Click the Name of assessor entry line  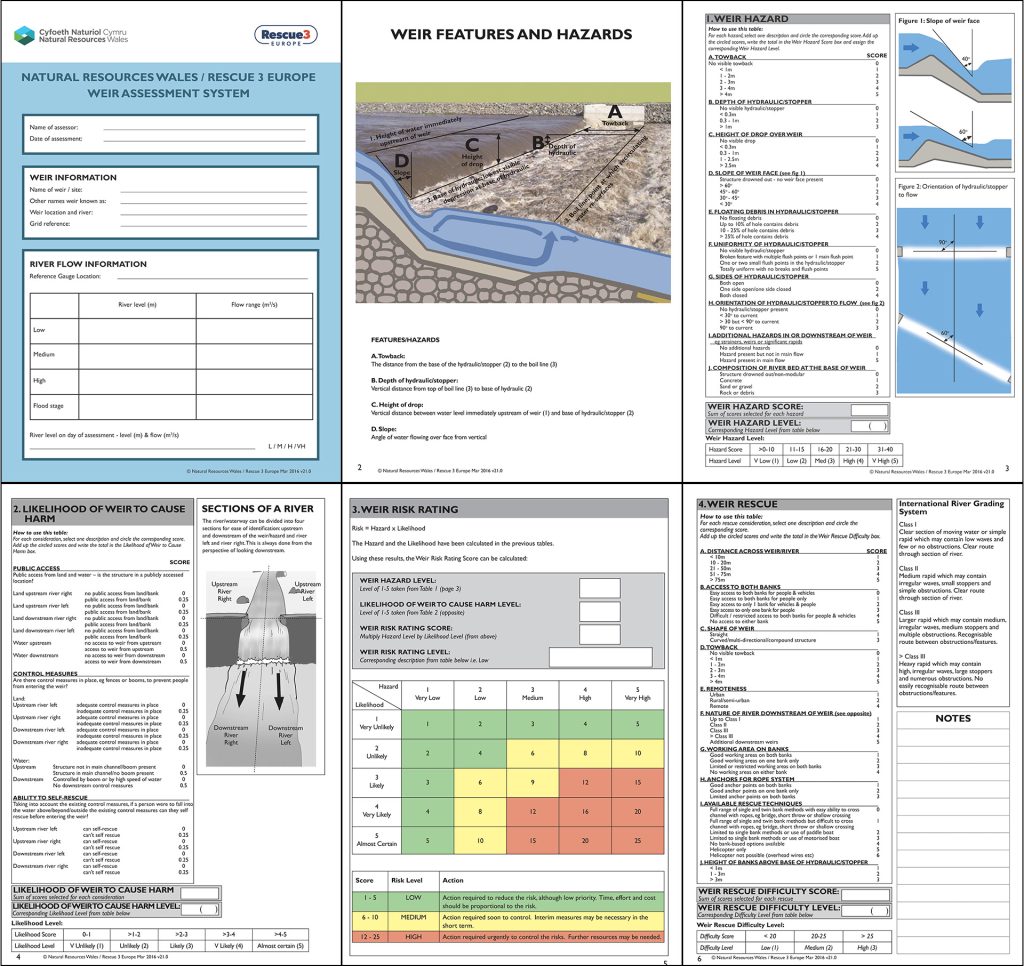click(x=204, y=129)
